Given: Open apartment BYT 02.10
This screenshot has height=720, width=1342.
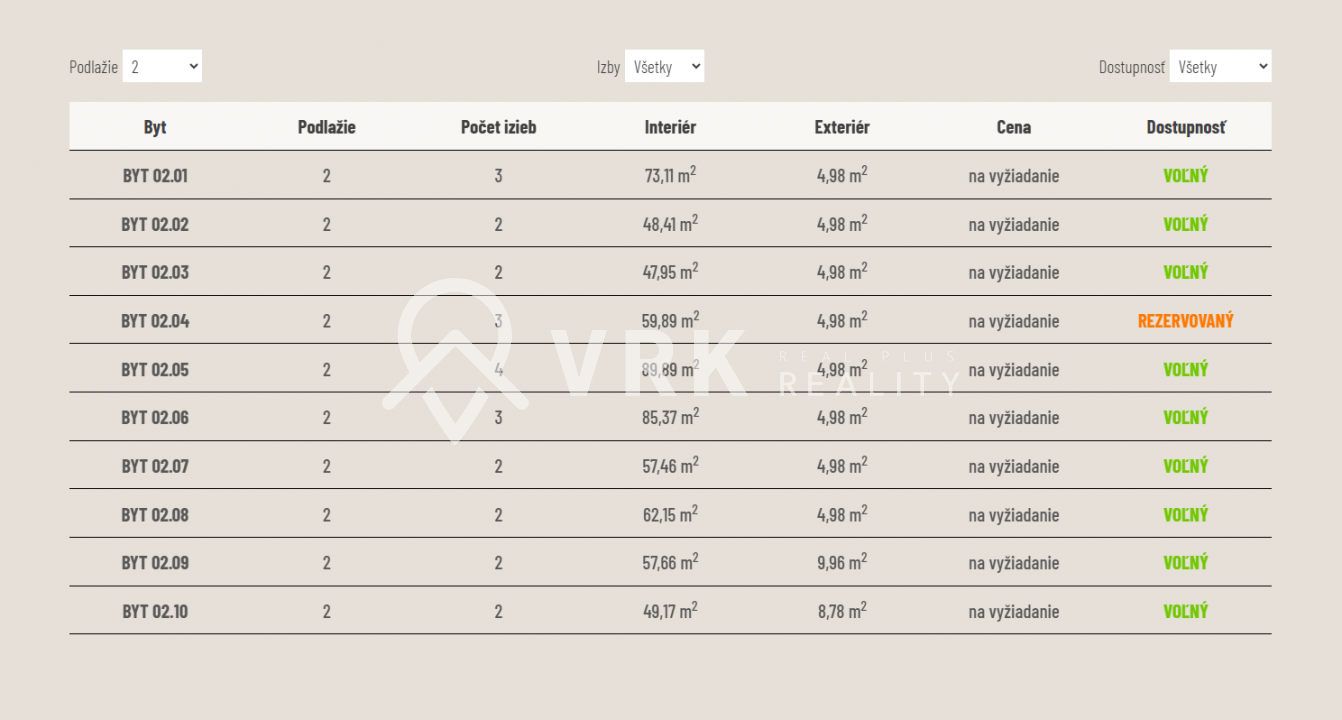Looking at the screenshot, I should tap(155, 611).
